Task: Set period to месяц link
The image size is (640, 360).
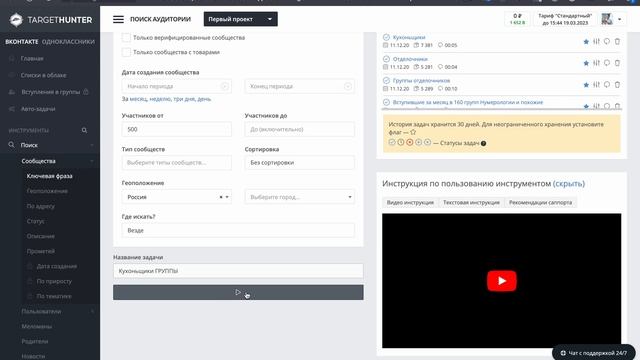Action: coord(138,99)
